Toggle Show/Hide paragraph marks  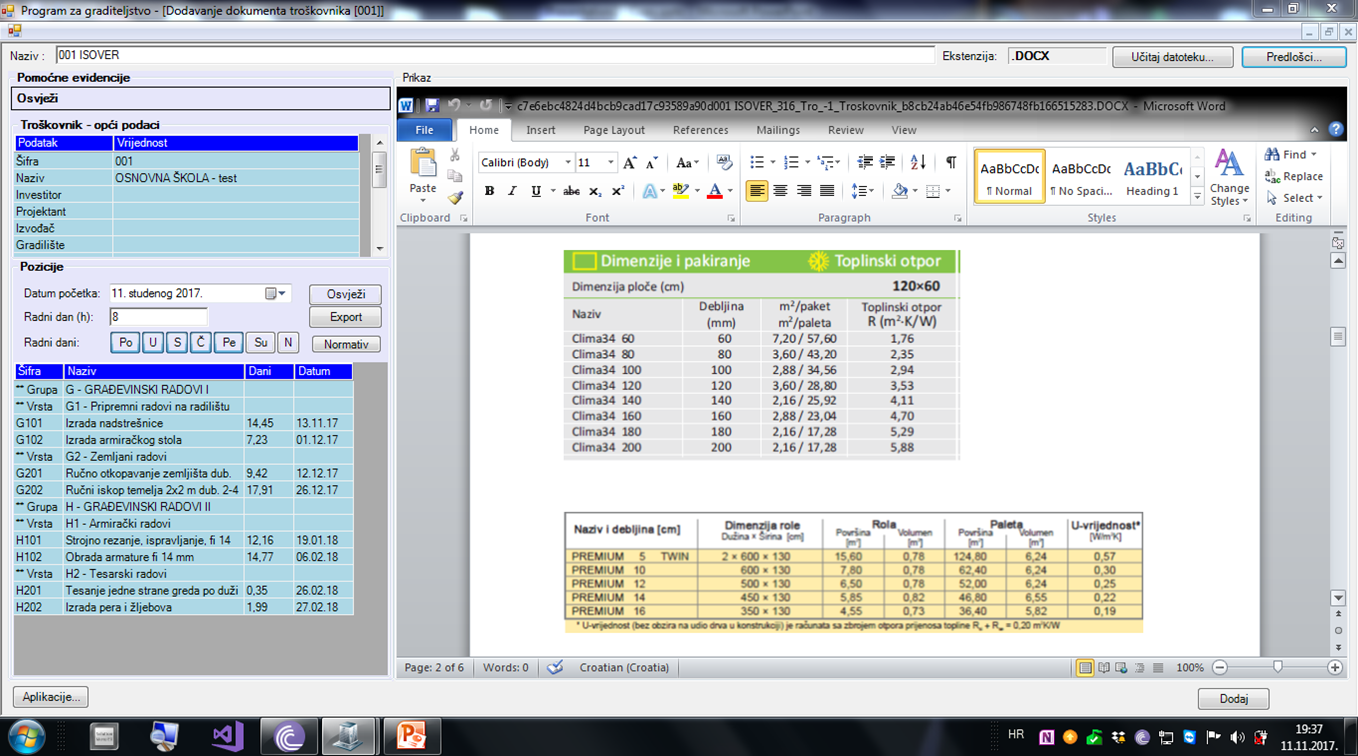pos(951,162)
